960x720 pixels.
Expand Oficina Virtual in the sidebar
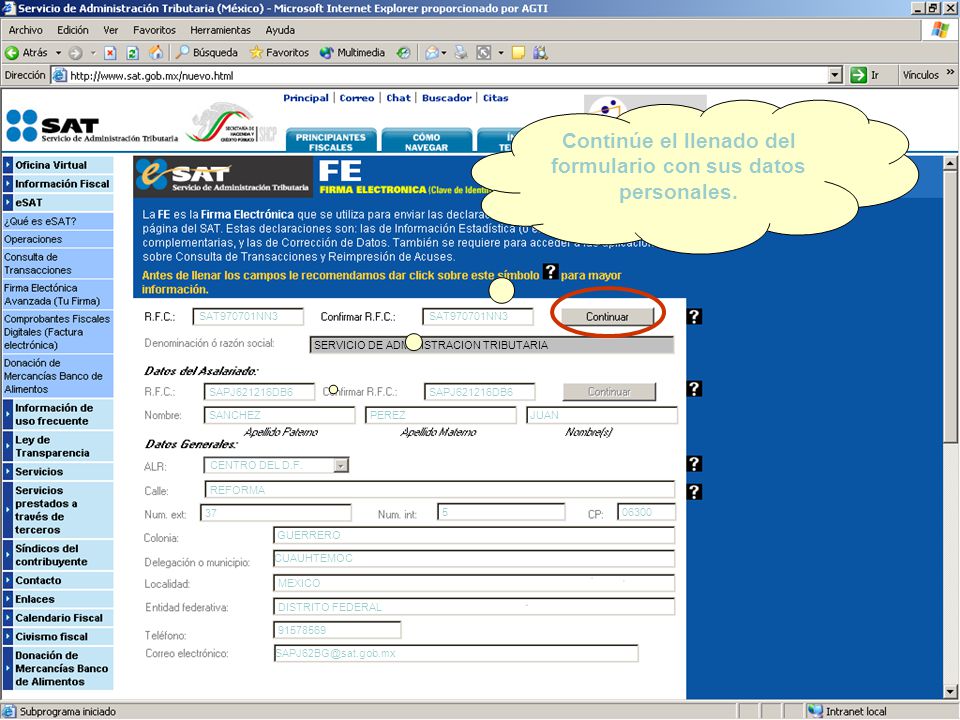click(7, 165)
